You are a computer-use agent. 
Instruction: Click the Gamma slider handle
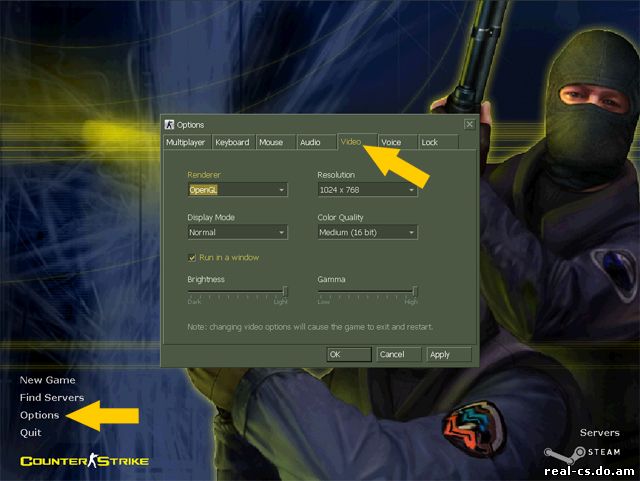pos(415,291)
